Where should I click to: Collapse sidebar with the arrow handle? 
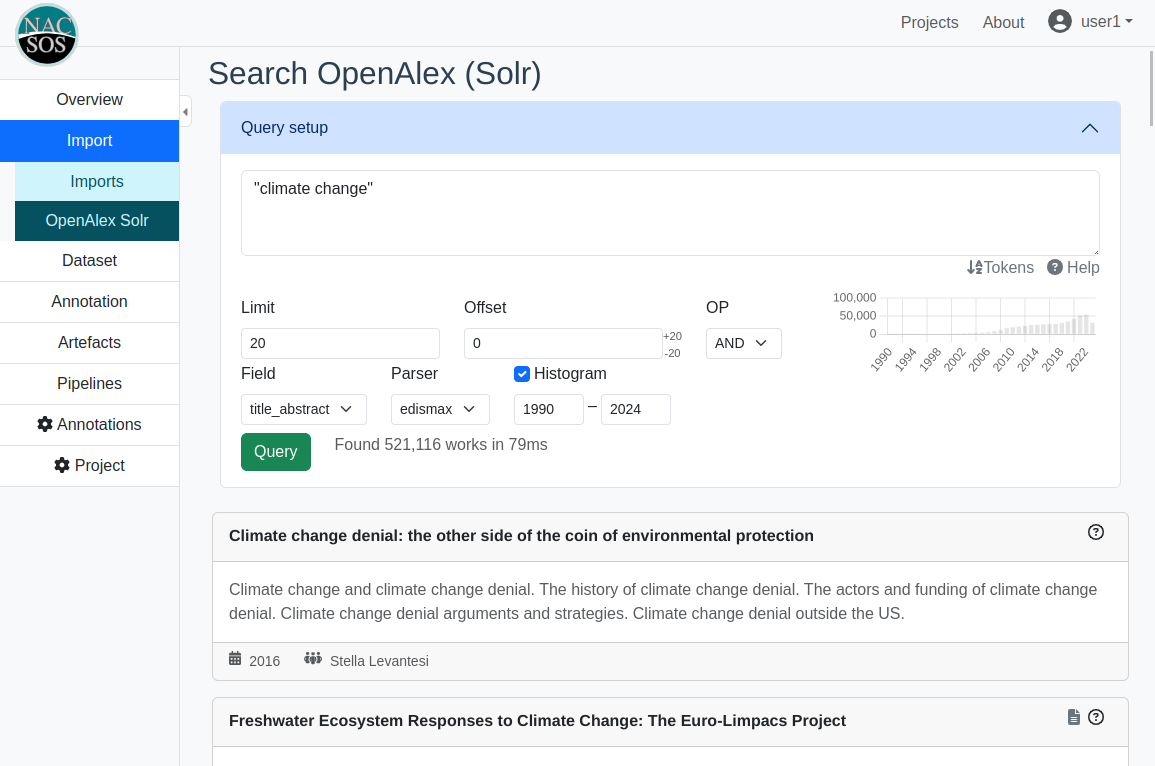[x=185, y=111]
